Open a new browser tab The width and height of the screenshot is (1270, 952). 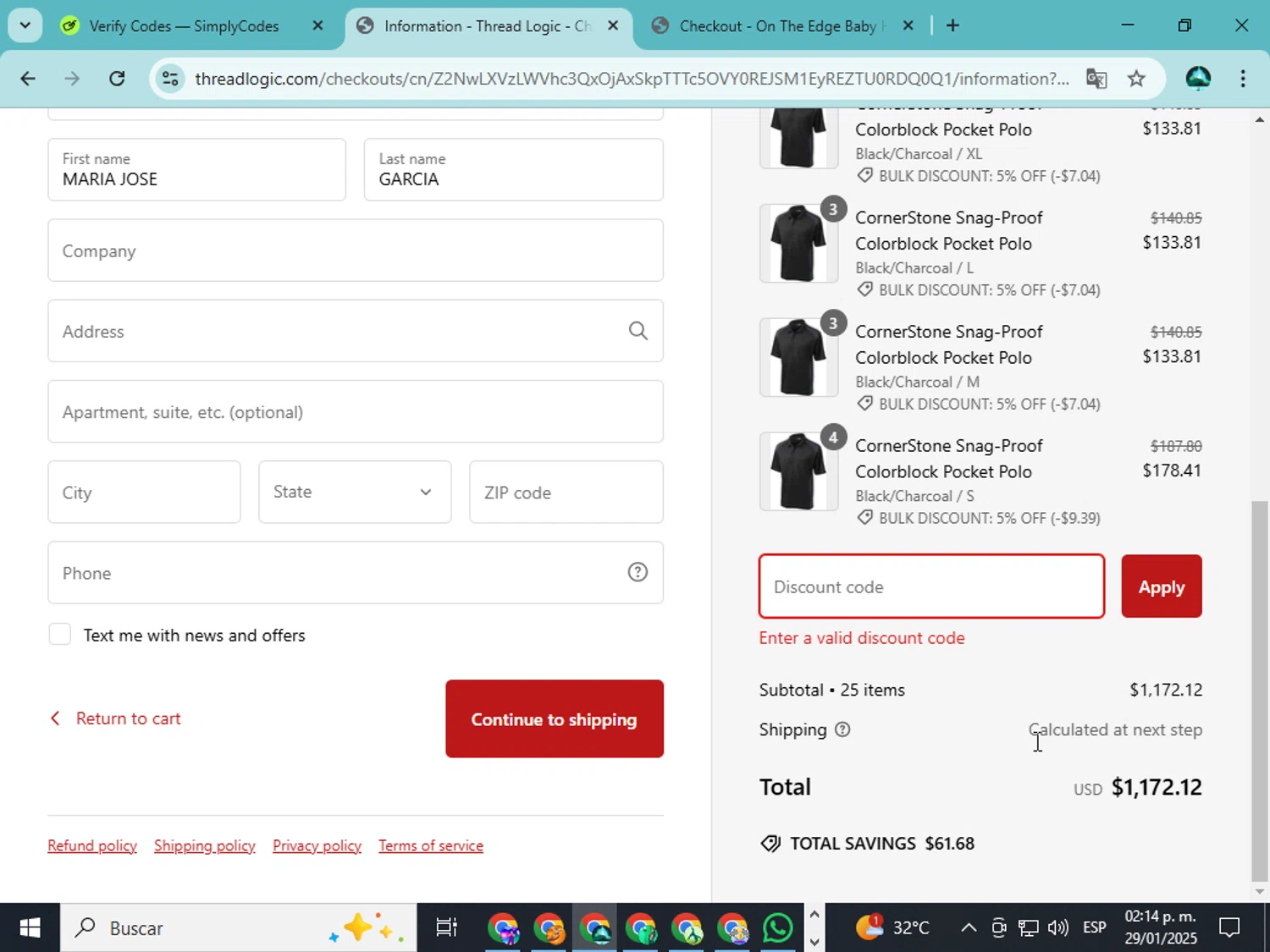(952, 25)
